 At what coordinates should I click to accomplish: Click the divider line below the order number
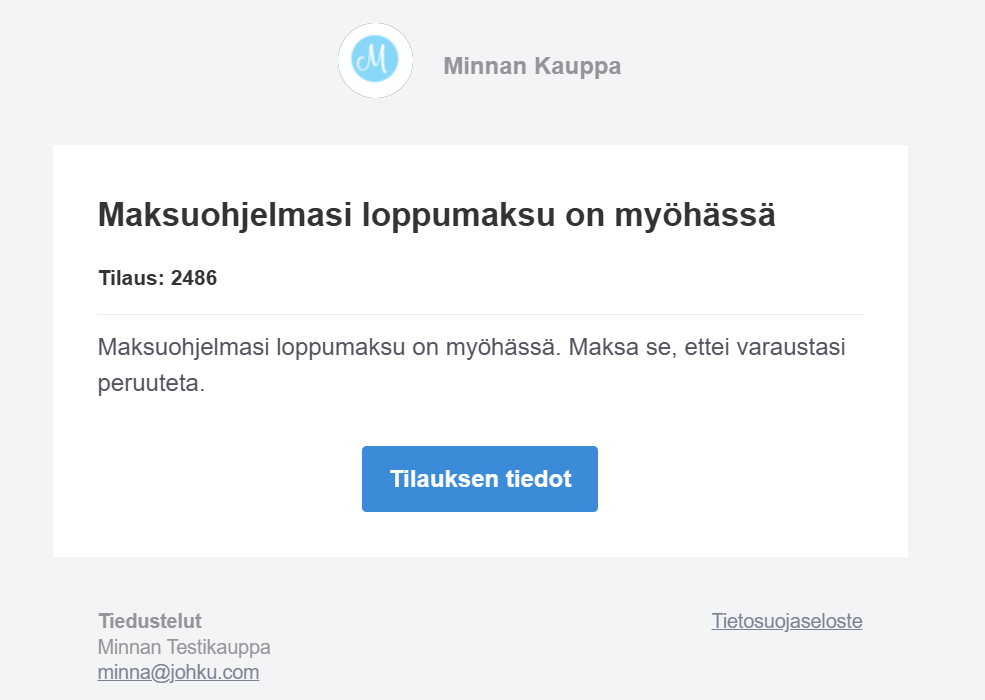tap(480, 314)
